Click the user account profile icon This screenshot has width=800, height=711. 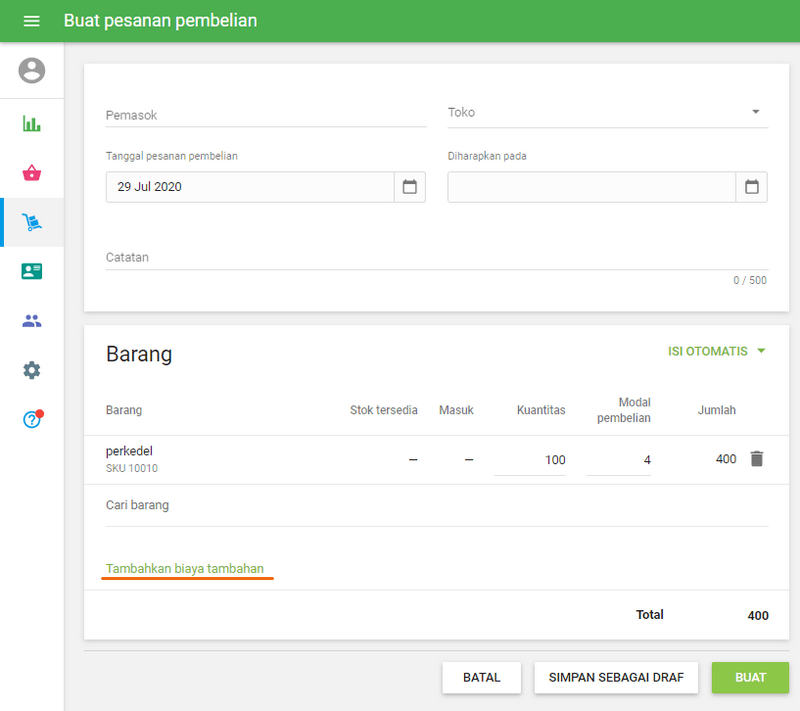point(32,70)
